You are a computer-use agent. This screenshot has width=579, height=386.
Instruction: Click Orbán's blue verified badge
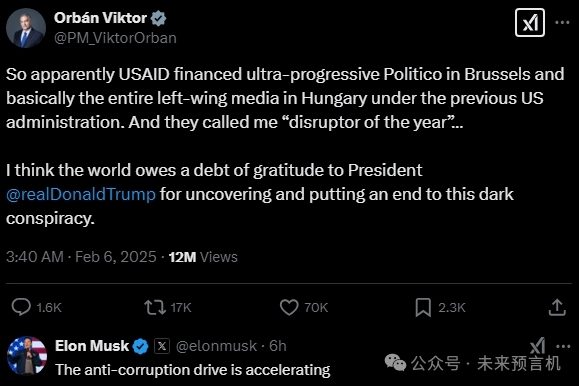pyautogui.click(x=158, y=18)
